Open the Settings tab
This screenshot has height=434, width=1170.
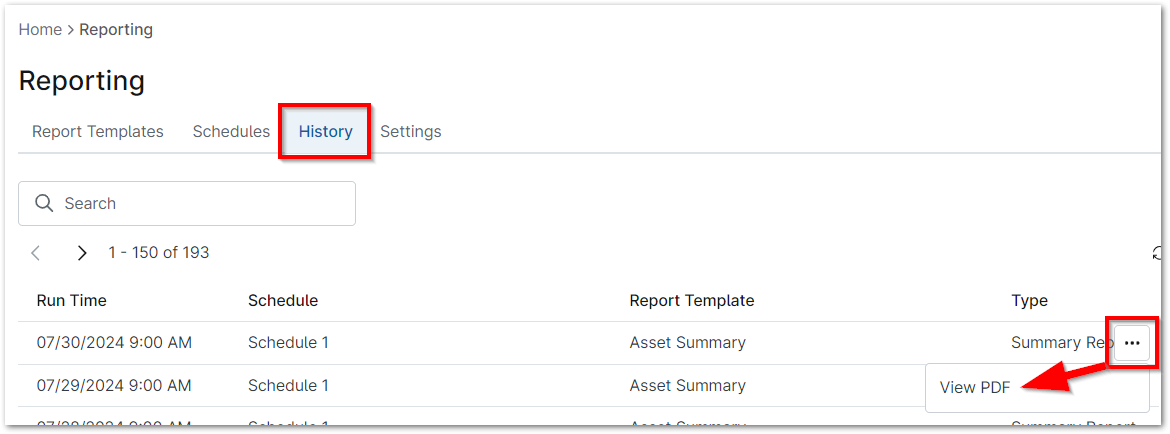410,131
